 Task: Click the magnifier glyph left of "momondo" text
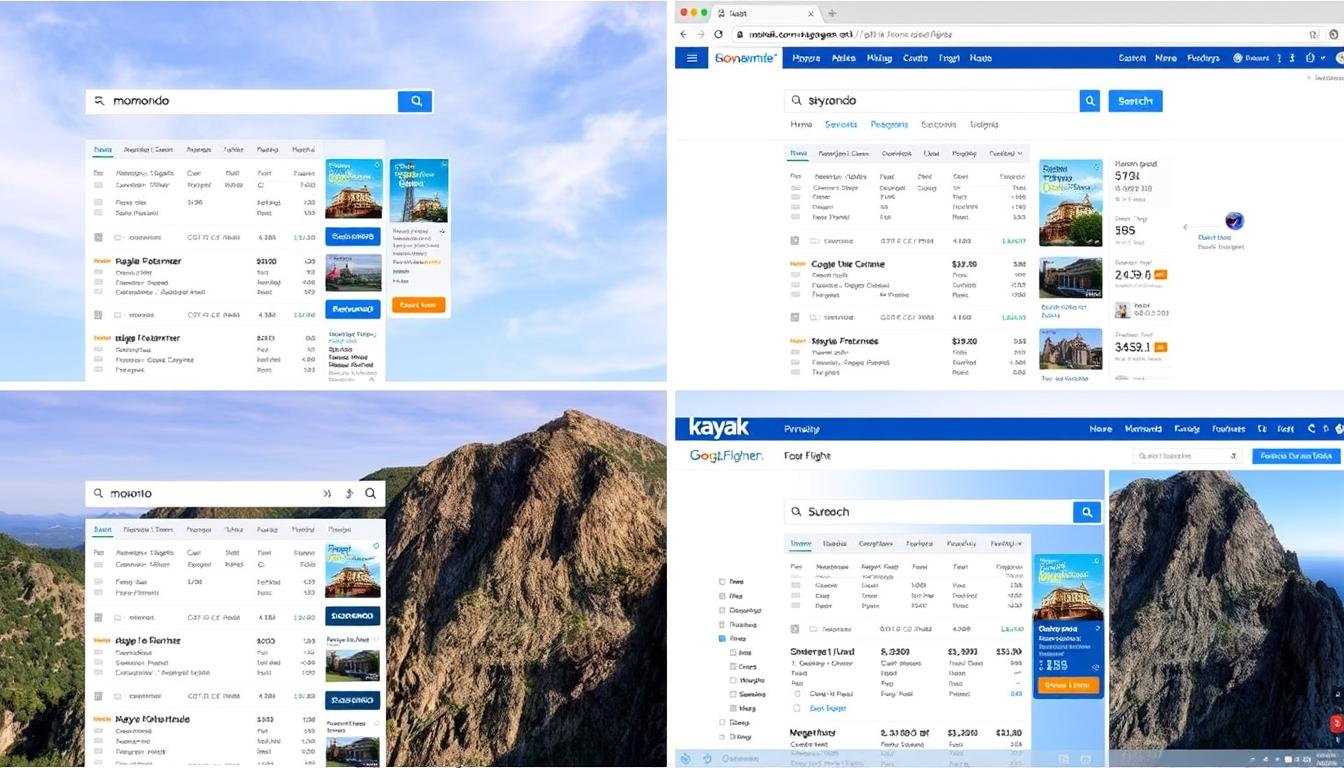pos(99,101)
